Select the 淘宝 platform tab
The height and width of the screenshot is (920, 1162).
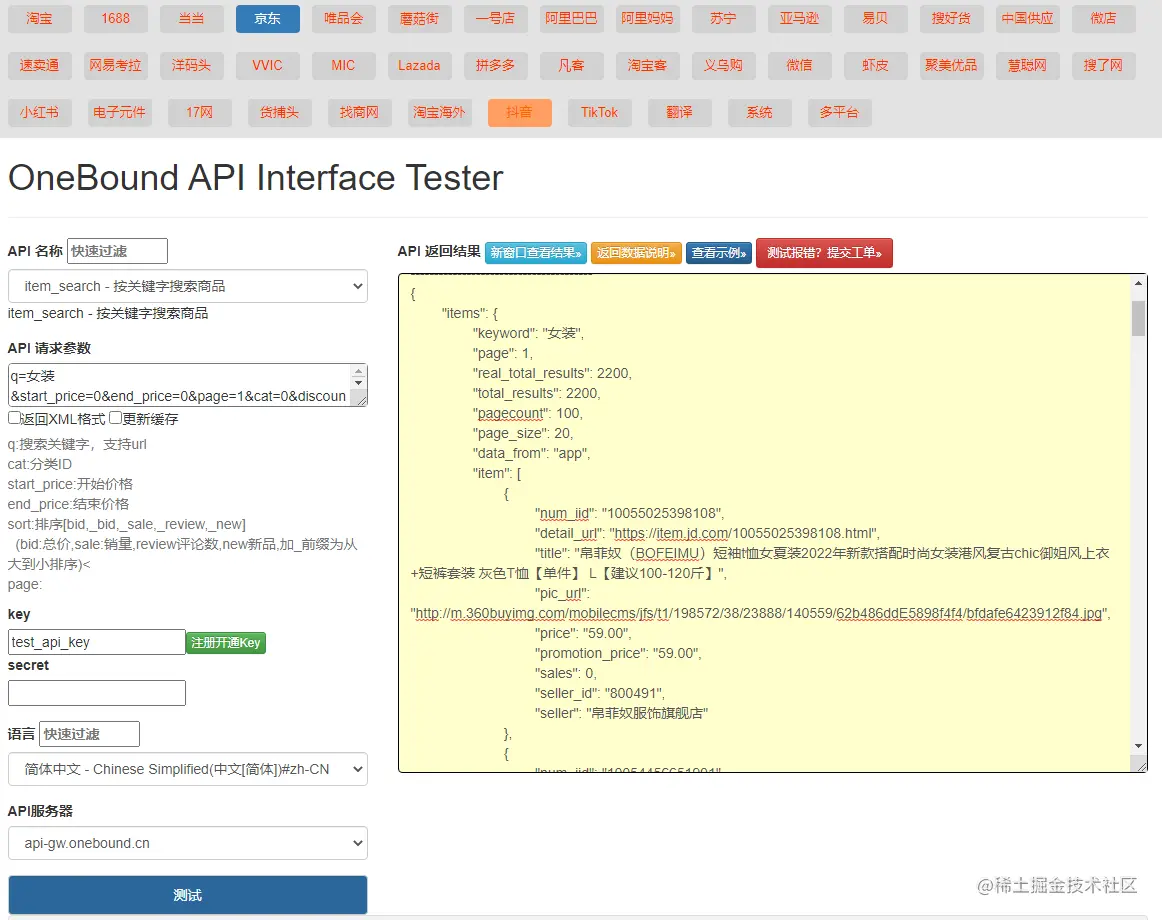coord(39,19)
